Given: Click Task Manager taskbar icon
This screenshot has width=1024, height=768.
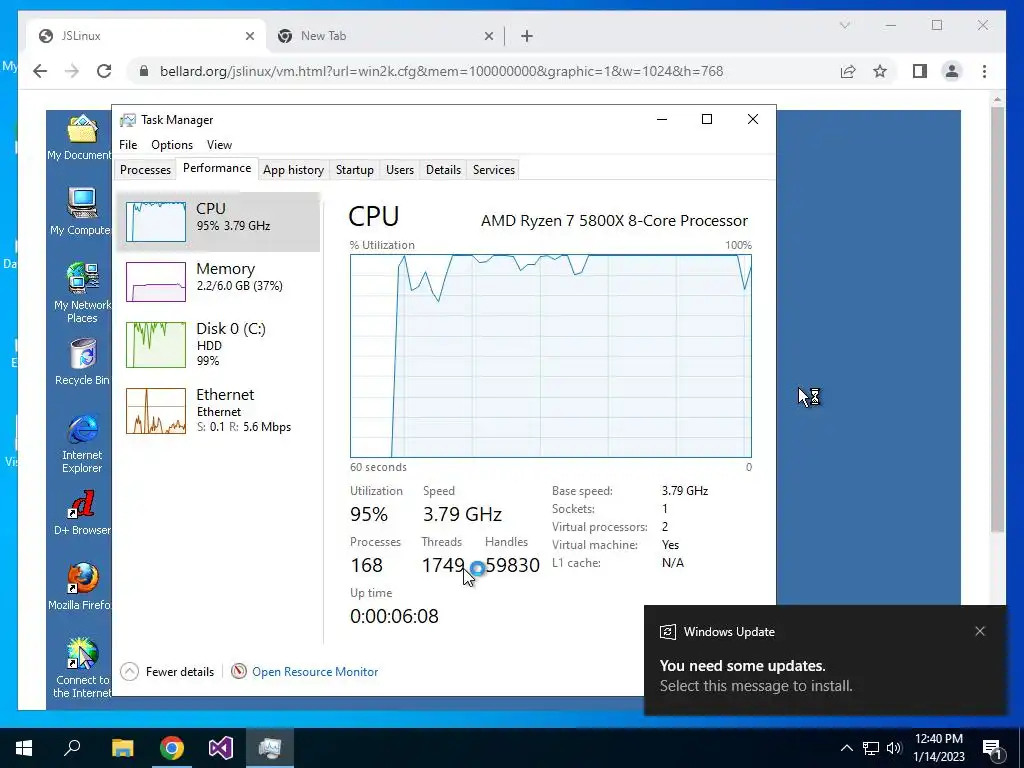Looking at the screenshot, I should 270,748.
